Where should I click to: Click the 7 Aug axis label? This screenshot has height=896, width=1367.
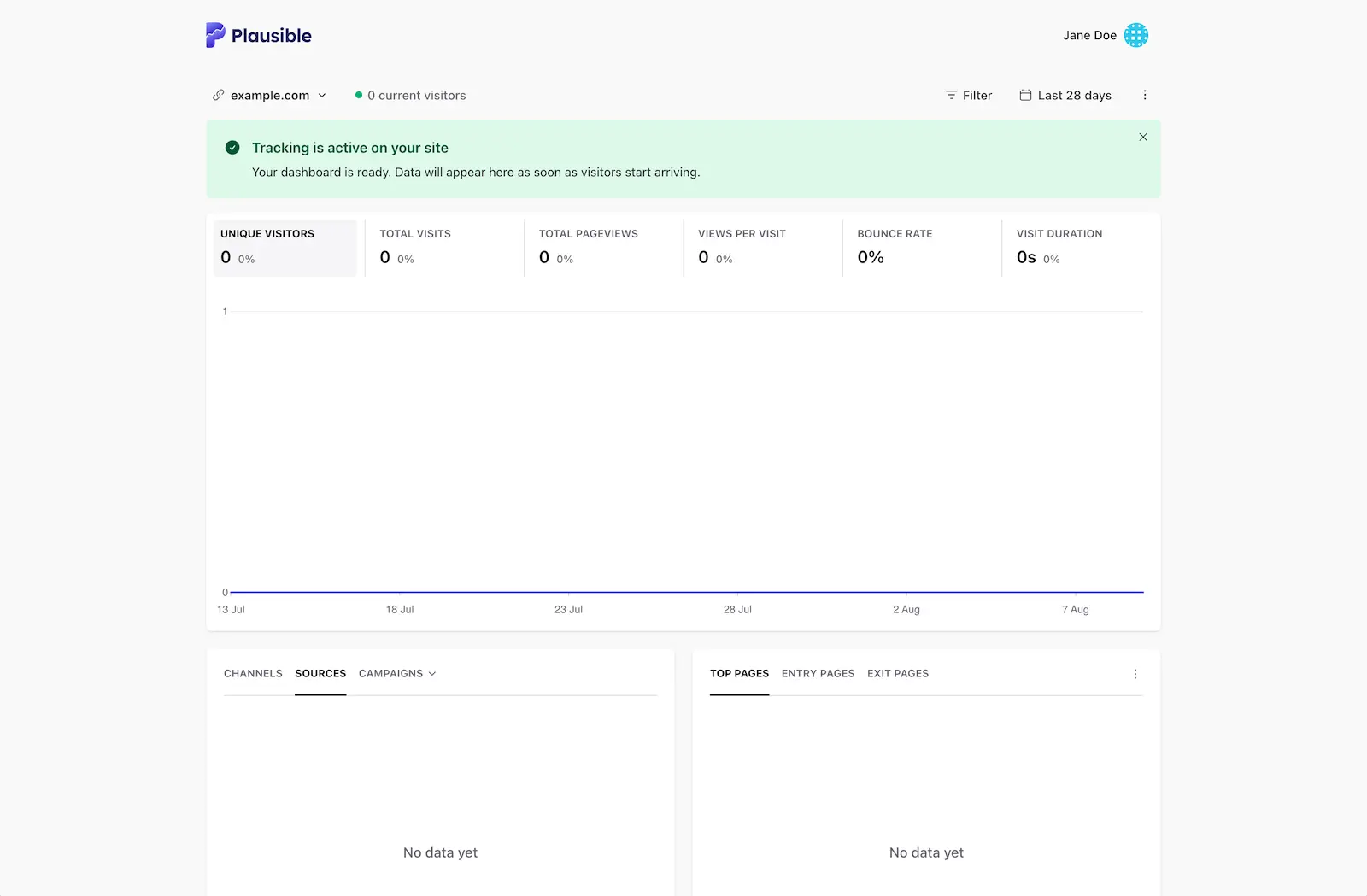(x=1076, y=609)
